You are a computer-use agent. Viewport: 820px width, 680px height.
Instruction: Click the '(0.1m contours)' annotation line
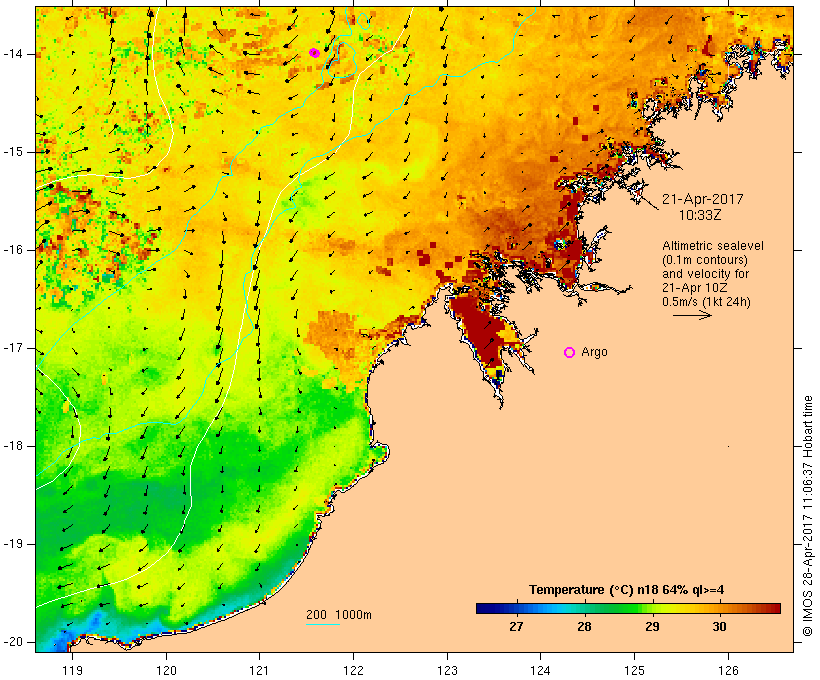(705, 260)
